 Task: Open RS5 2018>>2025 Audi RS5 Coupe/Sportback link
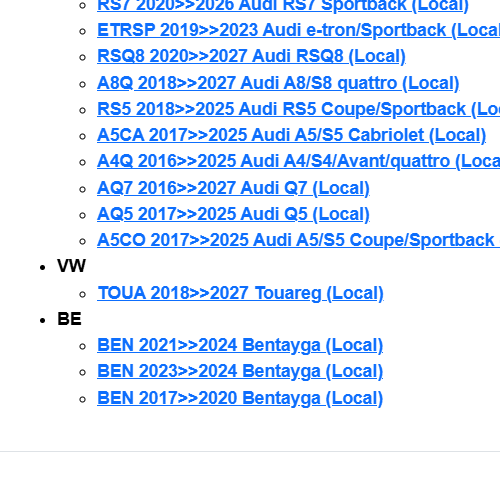click(298, 109)
